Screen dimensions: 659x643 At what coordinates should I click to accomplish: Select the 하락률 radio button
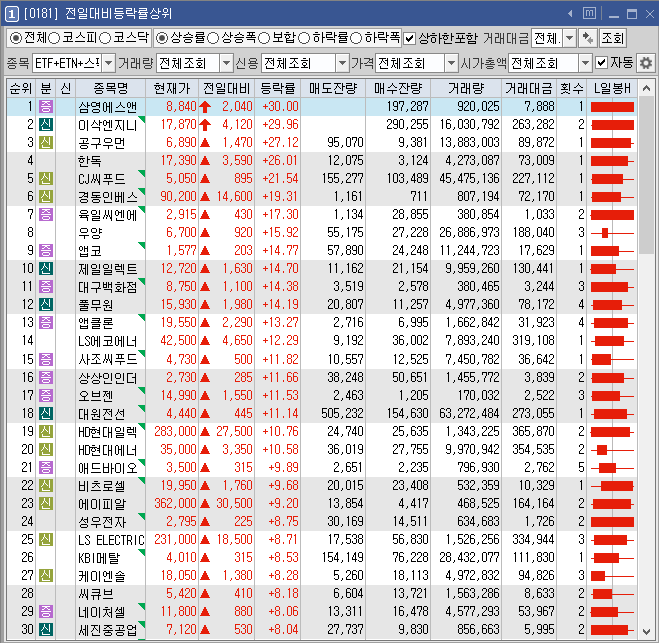tap(304, 38)
